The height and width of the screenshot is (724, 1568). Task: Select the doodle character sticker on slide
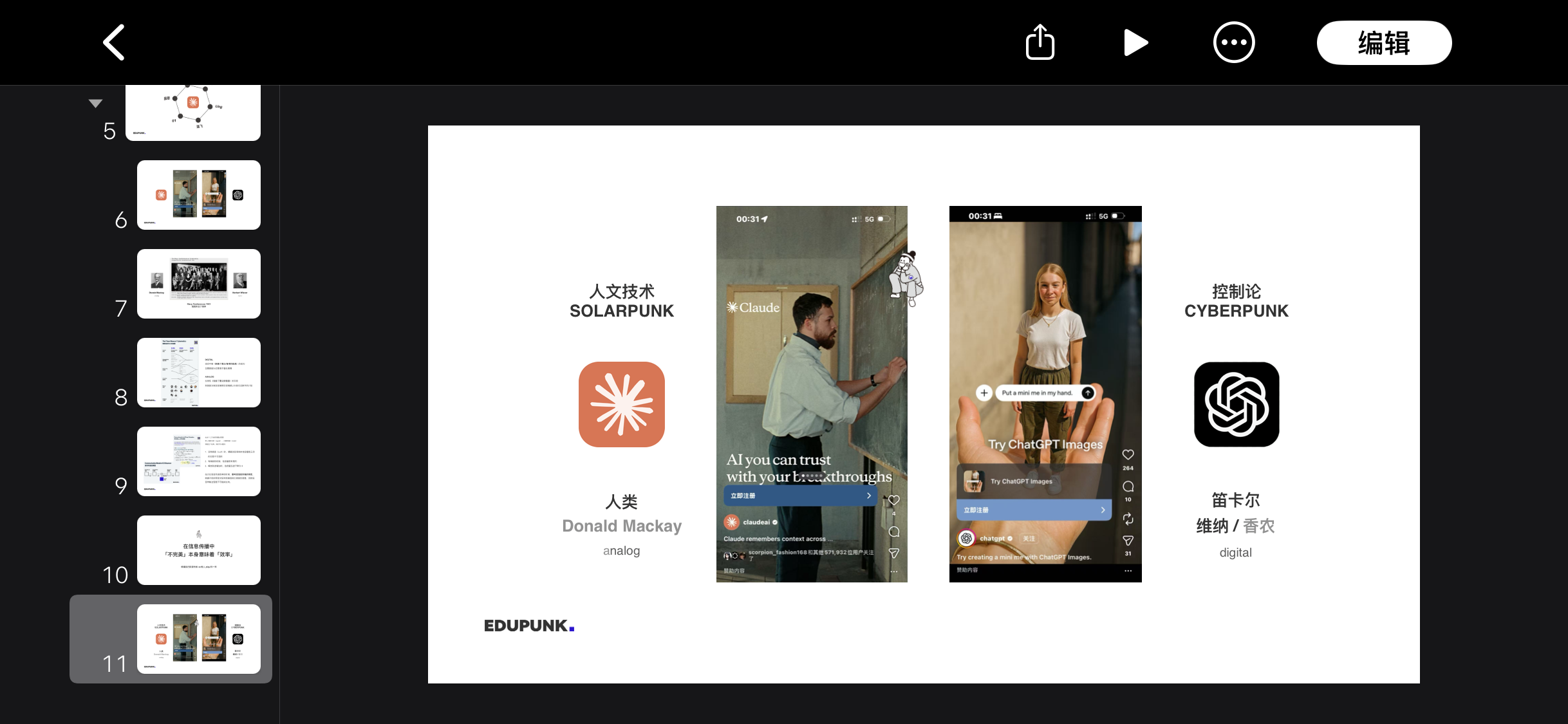[906, 278]
